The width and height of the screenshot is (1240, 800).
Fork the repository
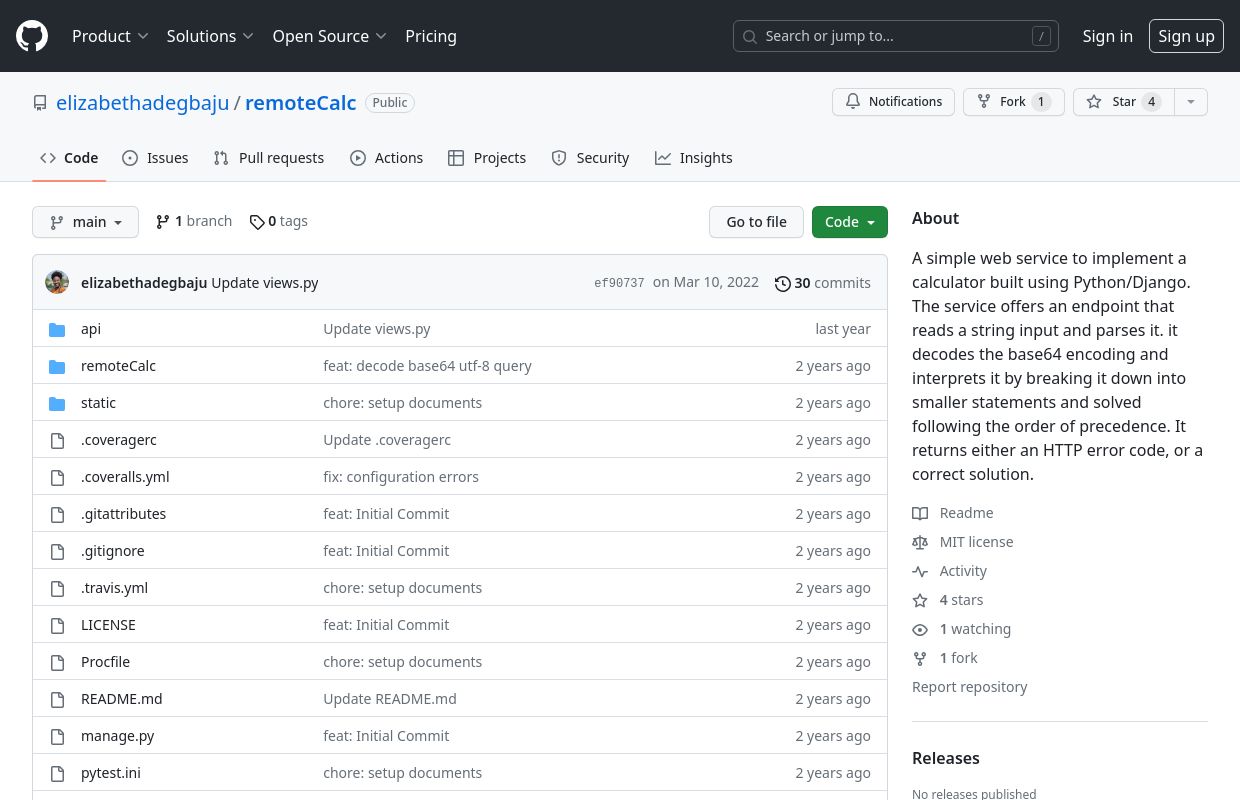1013,102
